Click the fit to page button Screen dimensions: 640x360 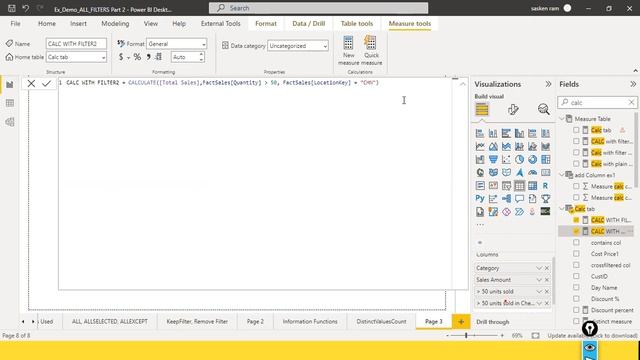(x=535, y=336)
